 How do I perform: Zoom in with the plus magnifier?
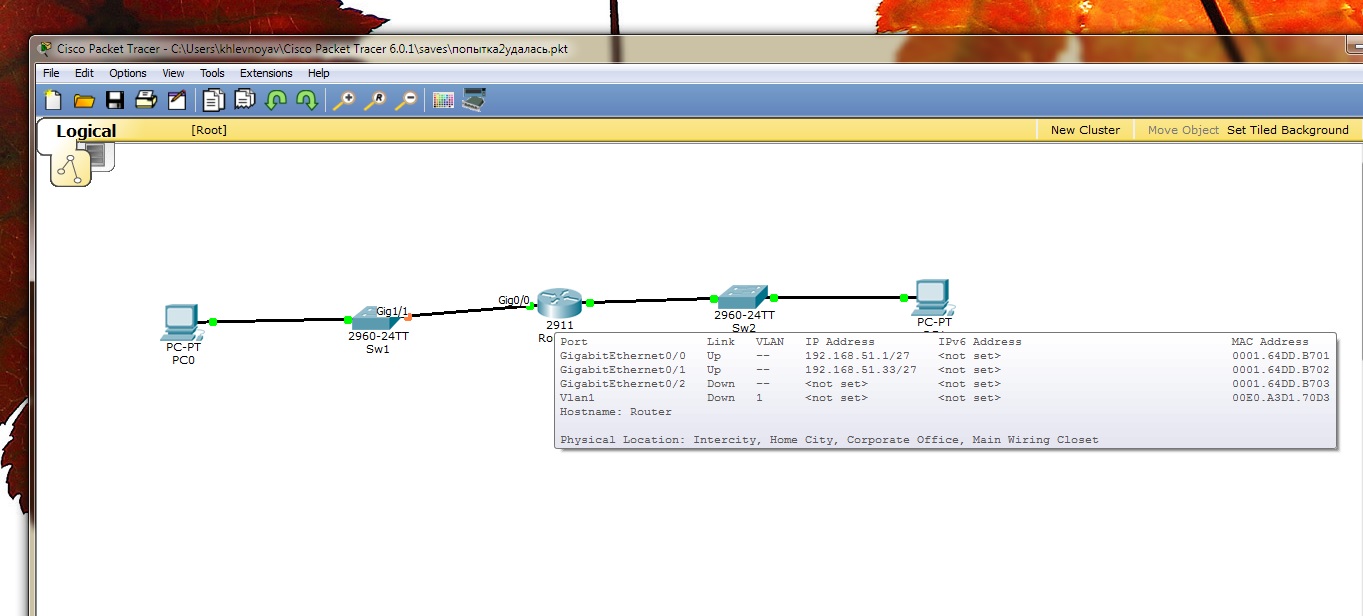tap(344, 100)
